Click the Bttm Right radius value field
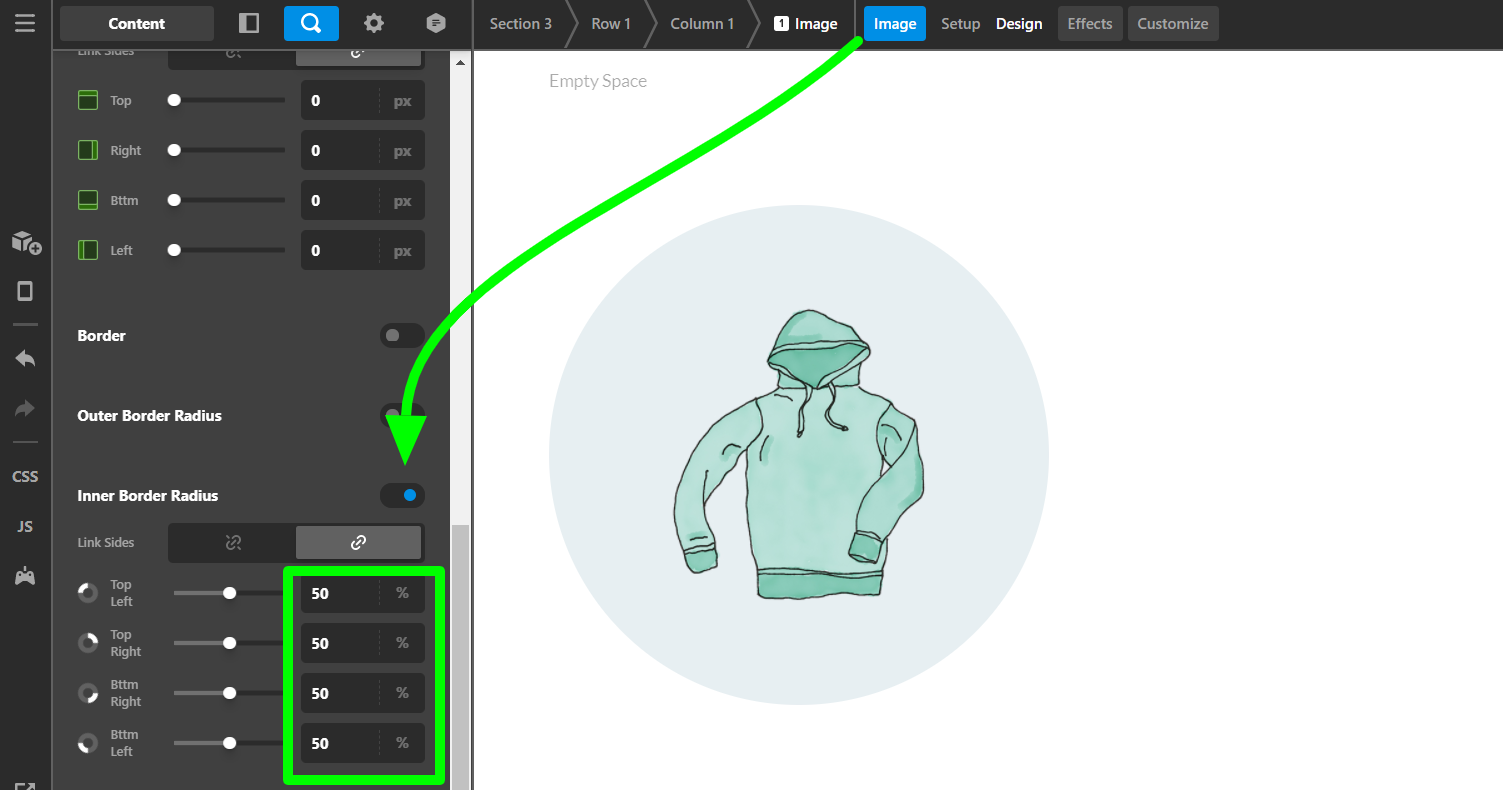The image size is (1503, 790). coord(339,693)
